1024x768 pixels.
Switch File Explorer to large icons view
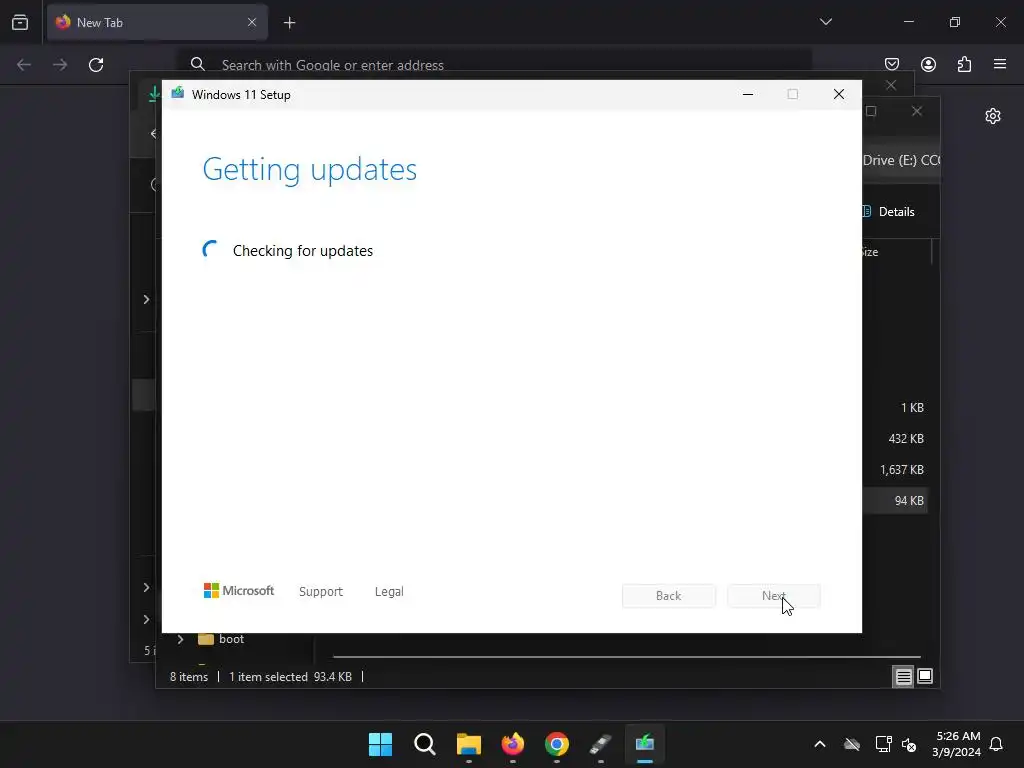pos(925,677)
